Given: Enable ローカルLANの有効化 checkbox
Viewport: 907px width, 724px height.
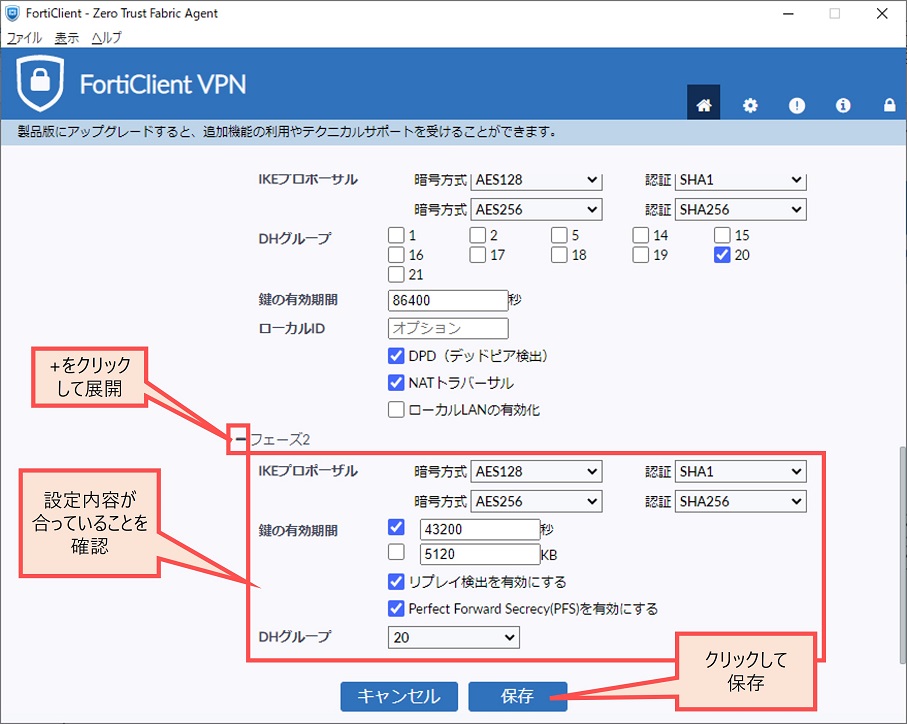Looking at the screenshot, I should 397,409.
